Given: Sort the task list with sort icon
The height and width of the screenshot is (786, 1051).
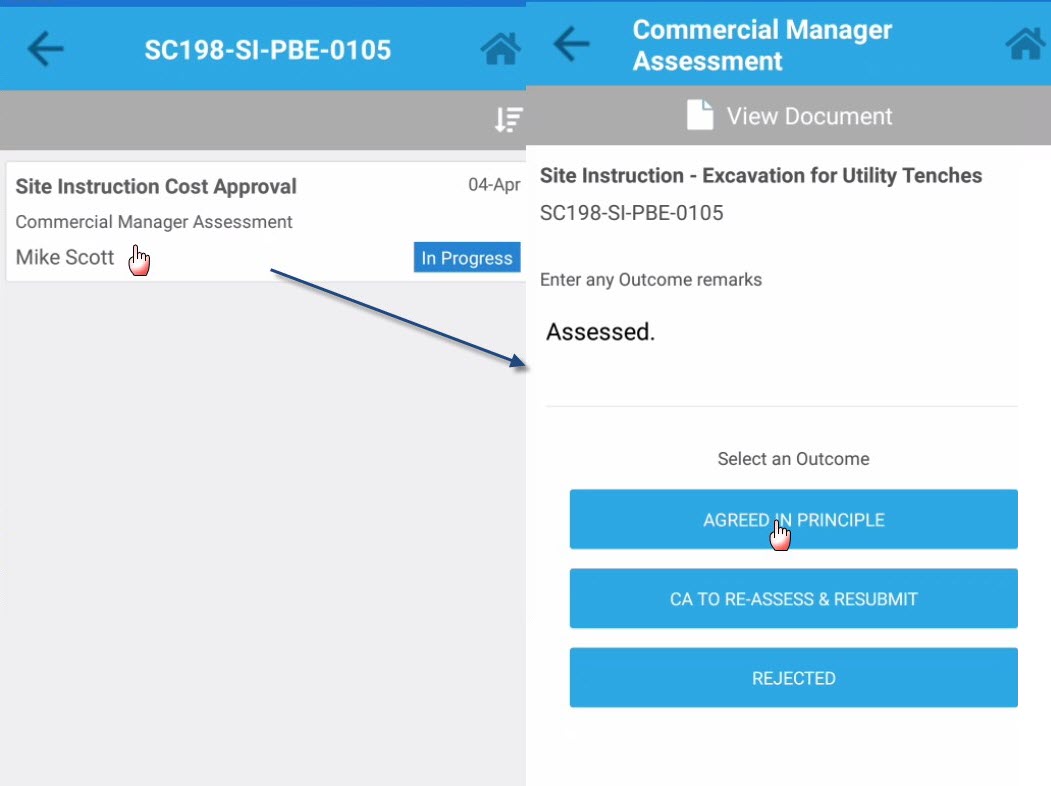Looking at the screenshot, I should pos(508,119).
